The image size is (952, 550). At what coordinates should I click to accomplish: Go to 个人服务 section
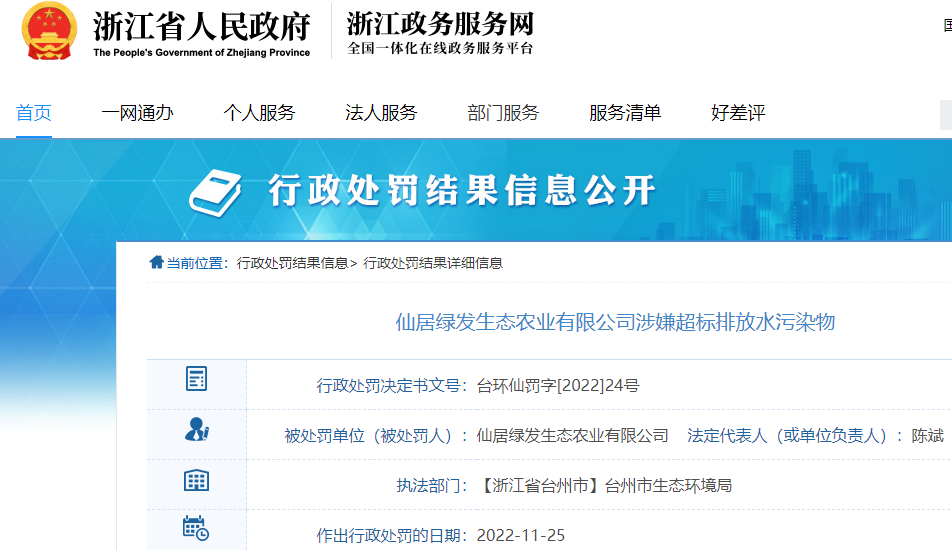point(259,113)
